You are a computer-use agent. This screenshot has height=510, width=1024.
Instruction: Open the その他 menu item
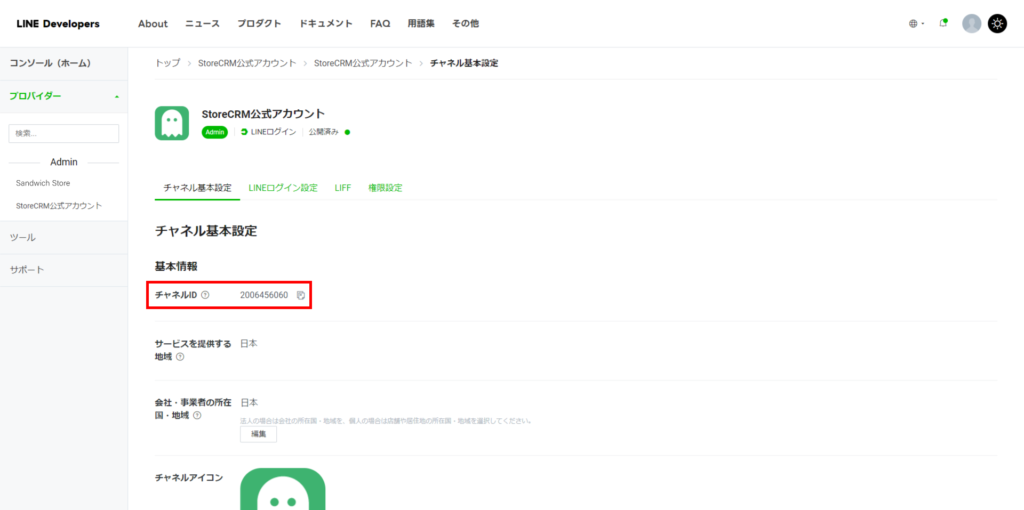point(465,24)
